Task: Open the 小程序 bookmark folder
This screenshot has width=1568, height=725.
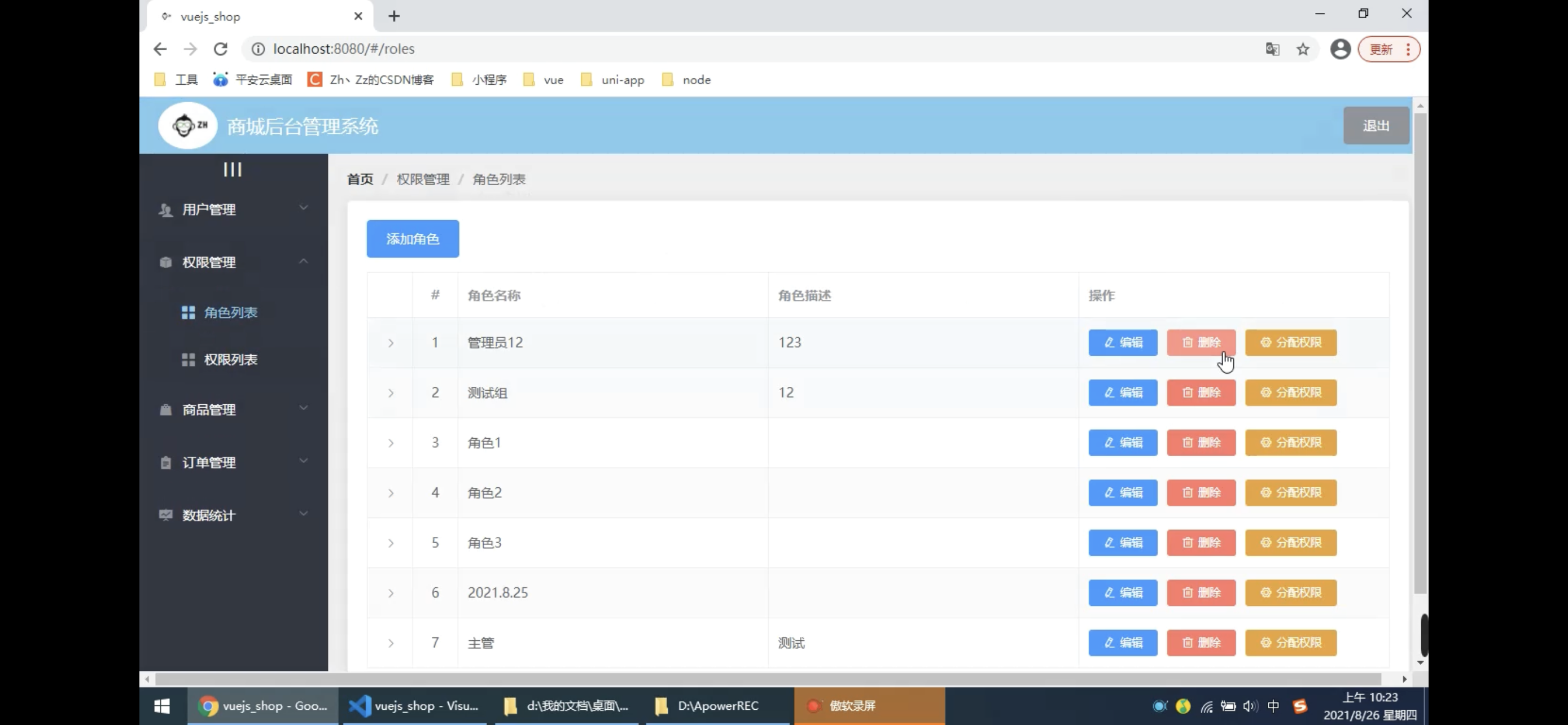Action: pyautogui.click(x=479, y=80)
